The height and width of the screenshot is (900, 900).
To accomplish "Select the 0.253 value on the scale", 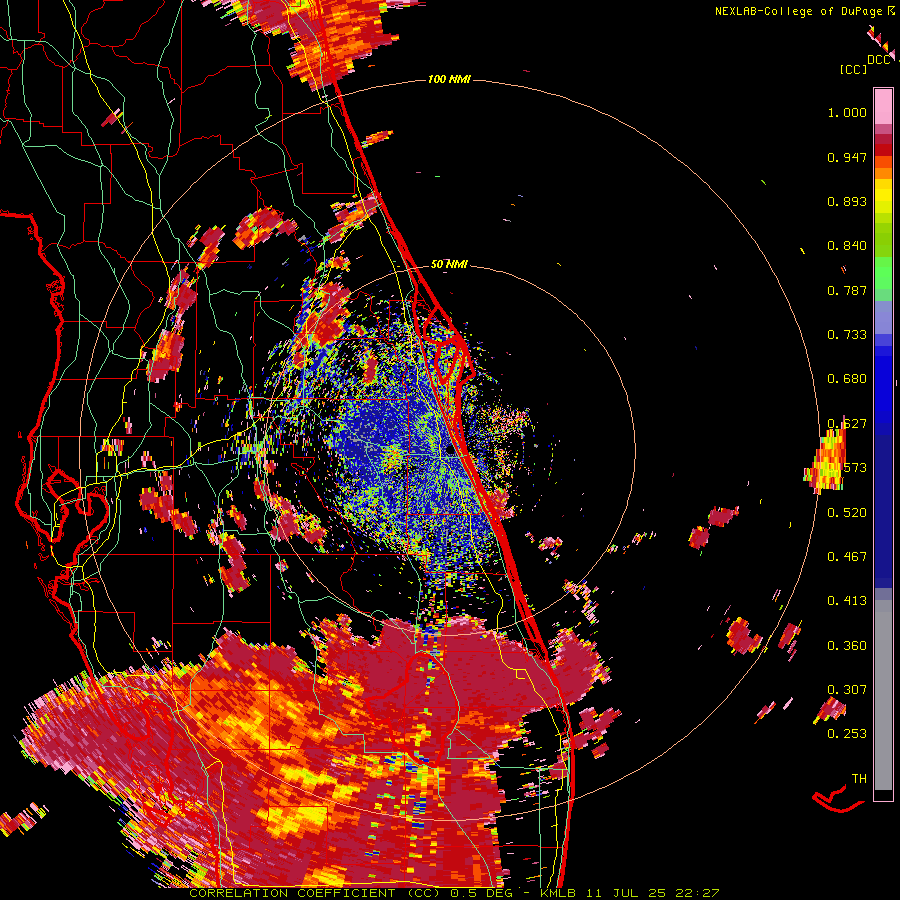I will click(847, 734).
